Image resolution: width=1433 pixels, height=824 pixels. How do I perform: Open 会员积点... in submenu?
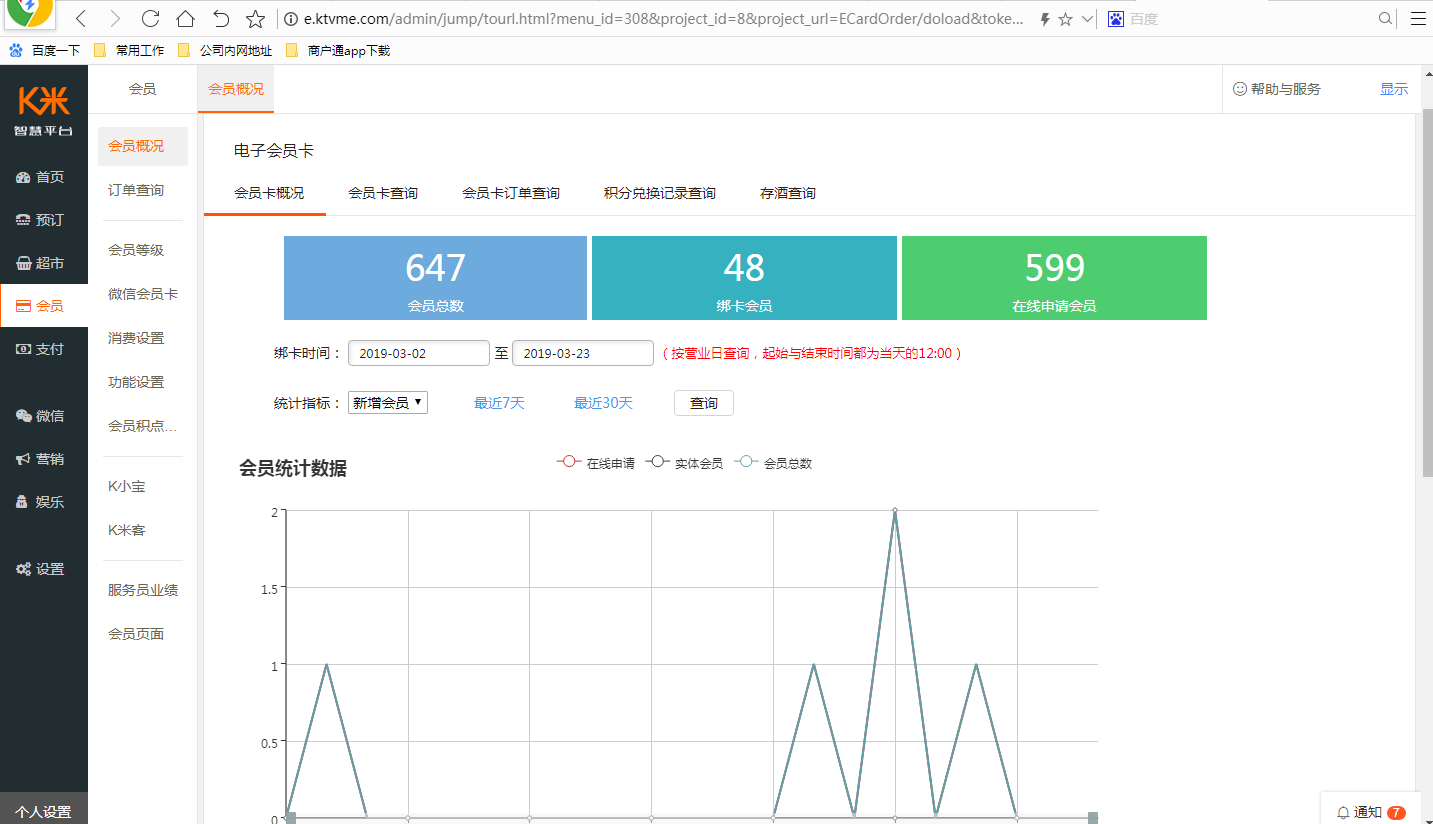tap(142, 426)
